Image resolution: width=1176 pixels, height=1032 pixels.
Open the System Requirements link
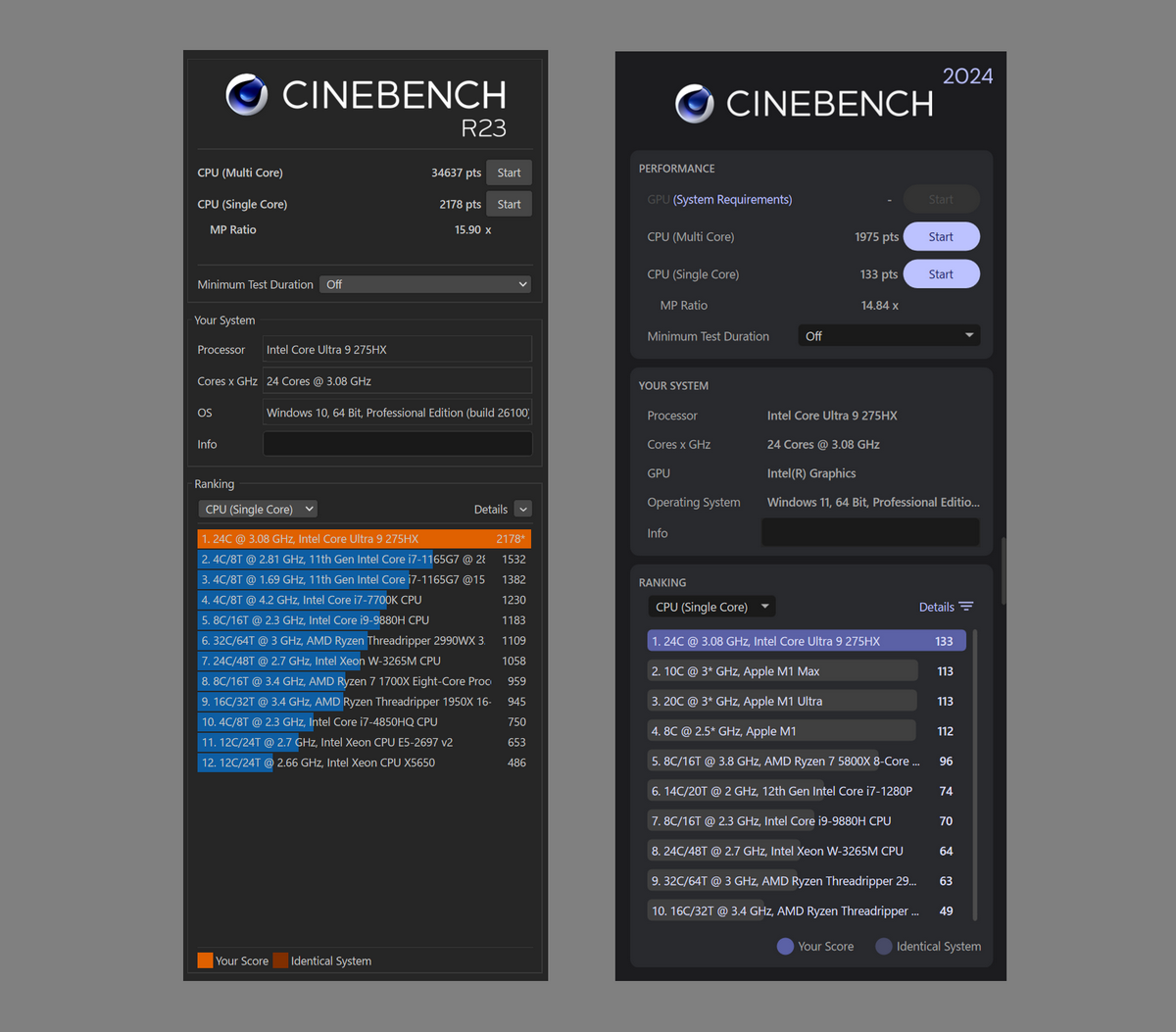pyautogui.click(x=732, y=199)
